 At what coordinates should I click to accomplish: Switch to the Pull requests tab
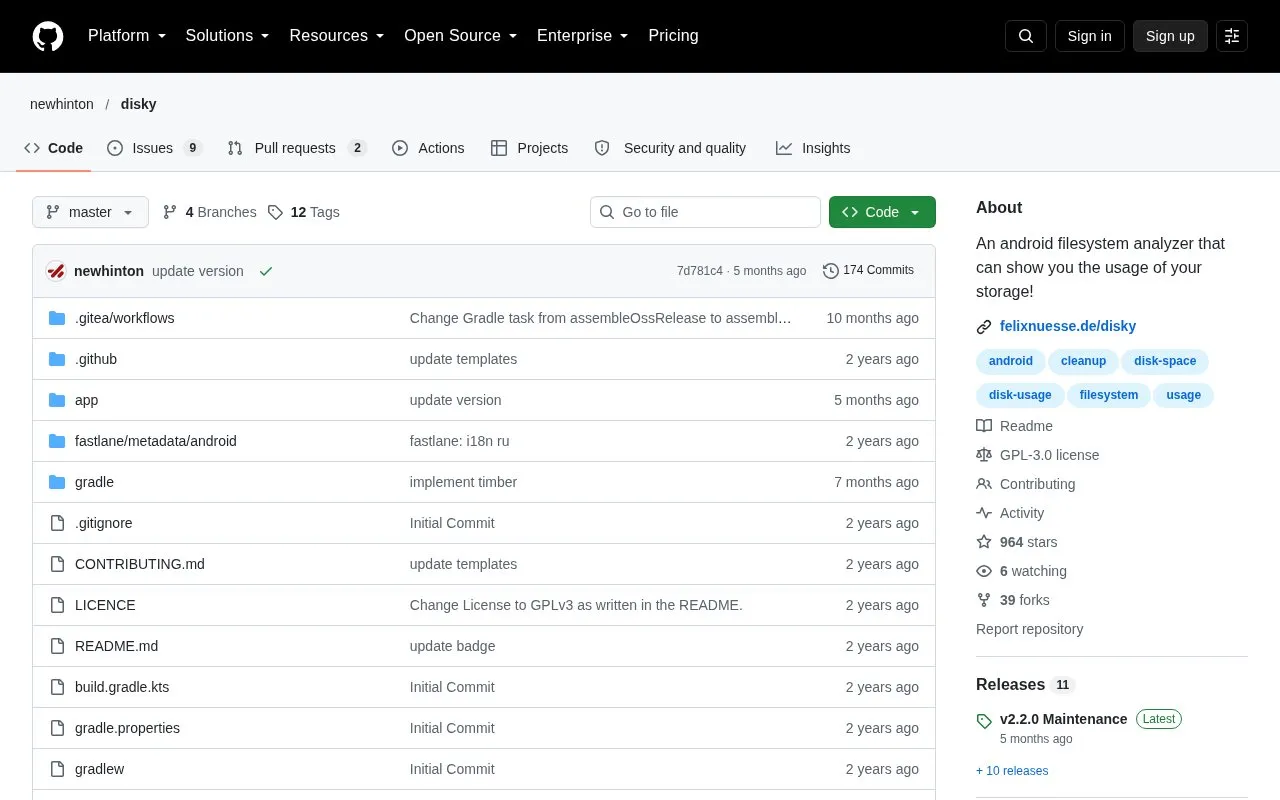point(297,148)
